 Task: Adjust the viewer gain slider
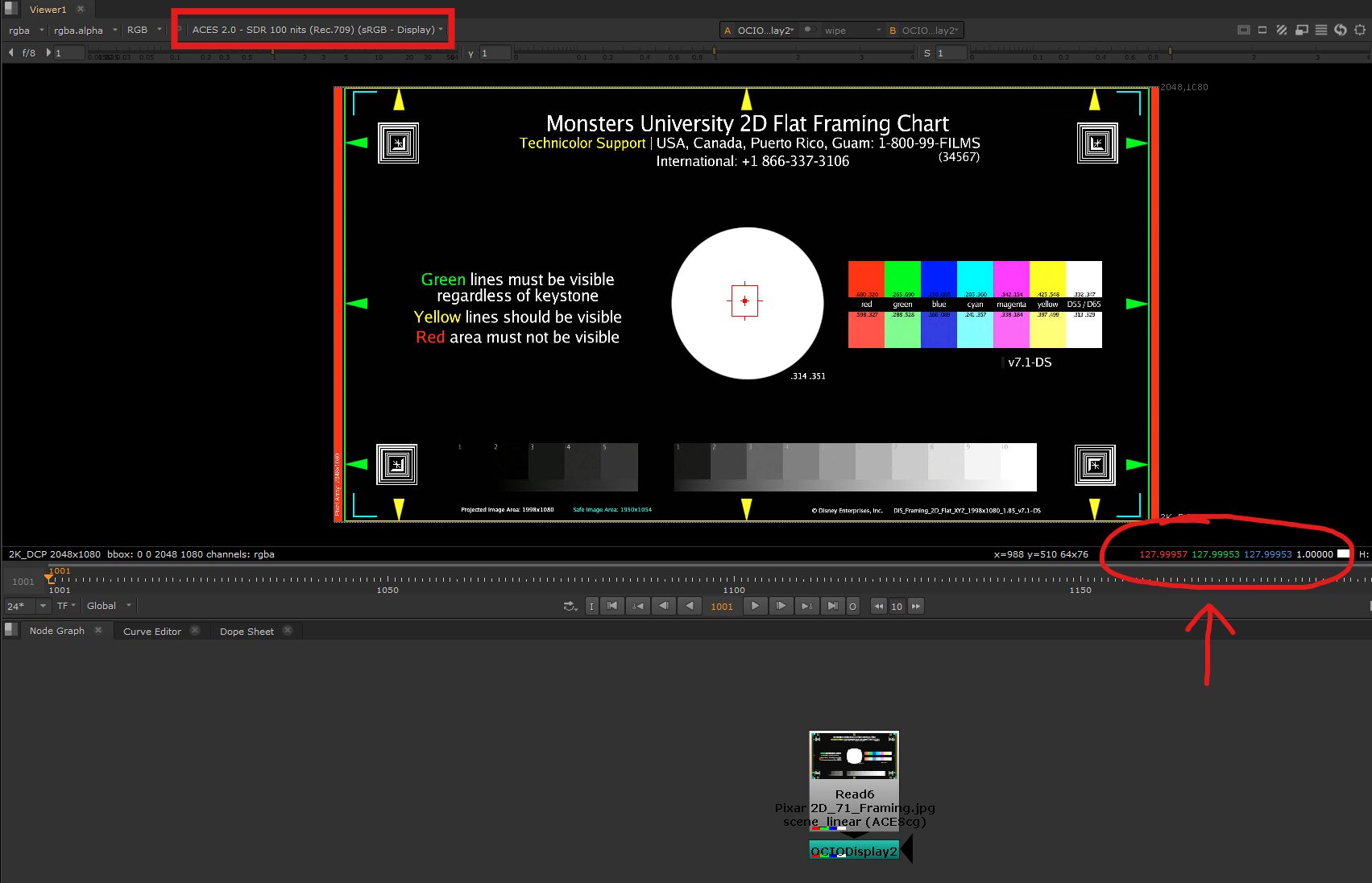click(x=274, y=52)
